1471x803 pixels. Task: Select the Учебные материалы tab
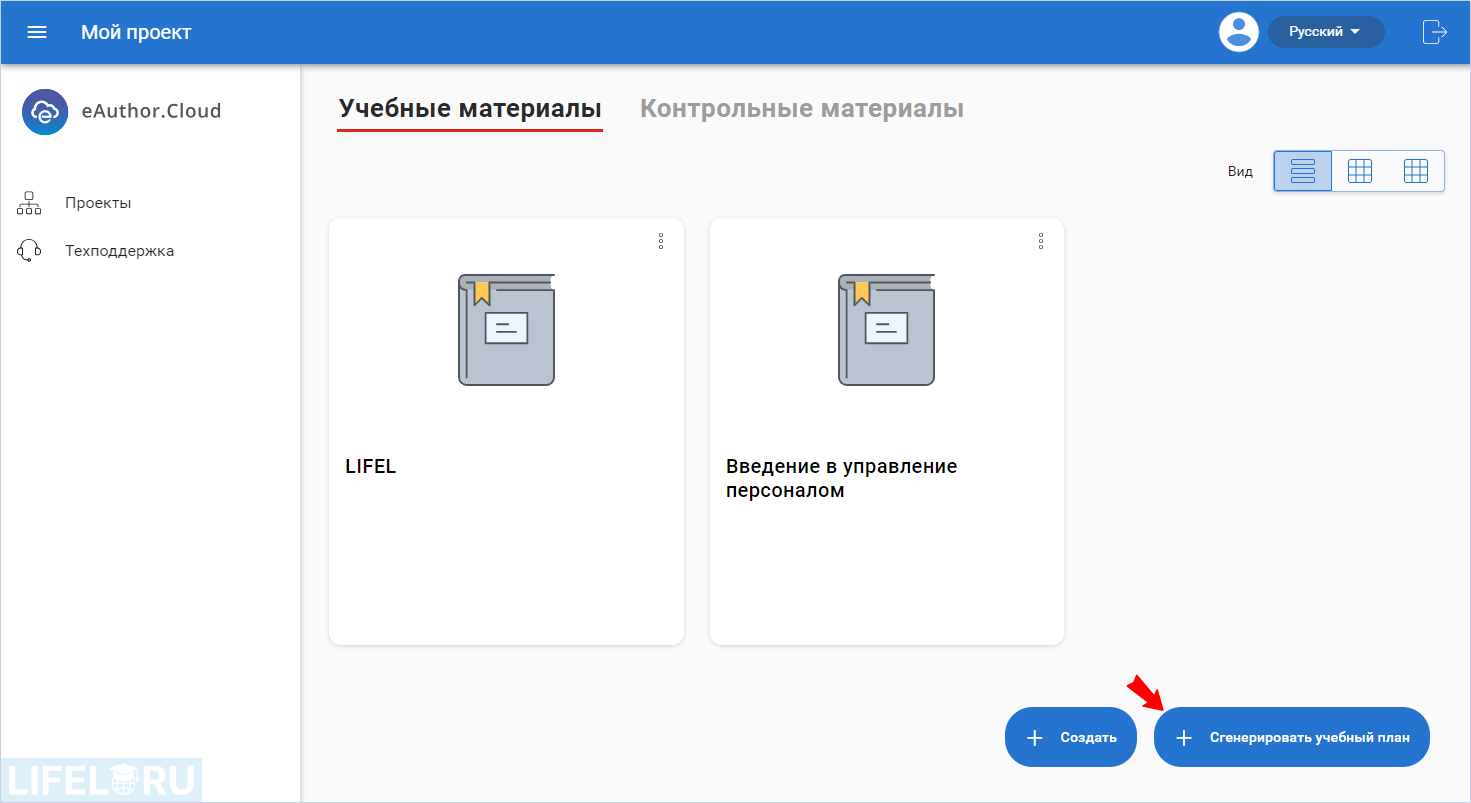pyautogui.click(x=469, y=108)
